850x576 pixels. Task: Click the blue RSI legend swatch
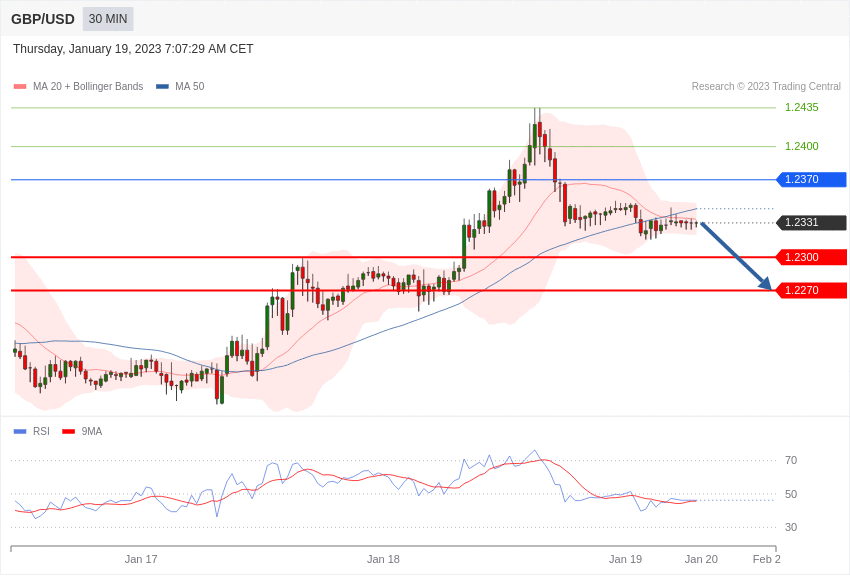click(20, 432)
